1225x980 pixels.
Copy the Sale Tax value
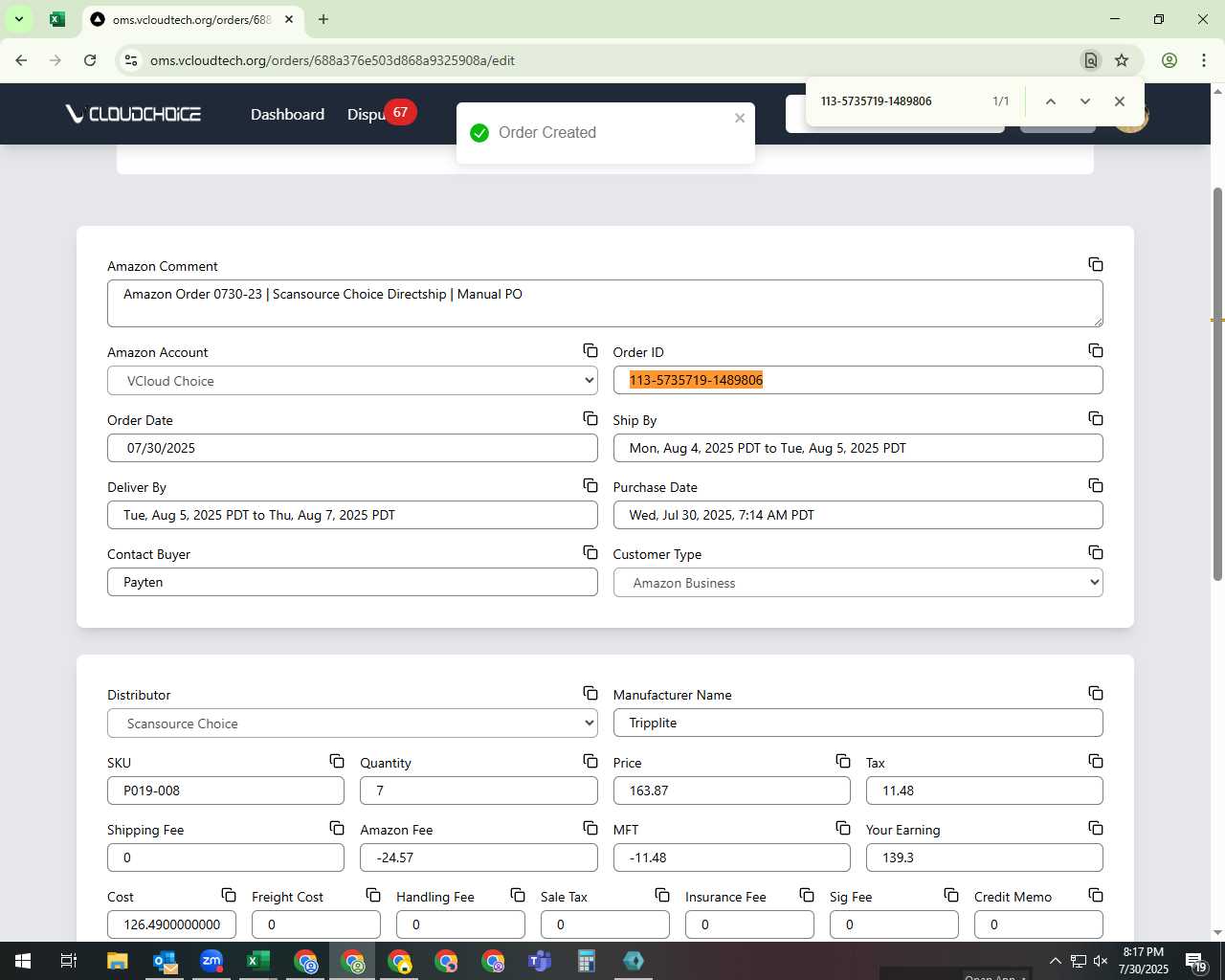(662, 895)
